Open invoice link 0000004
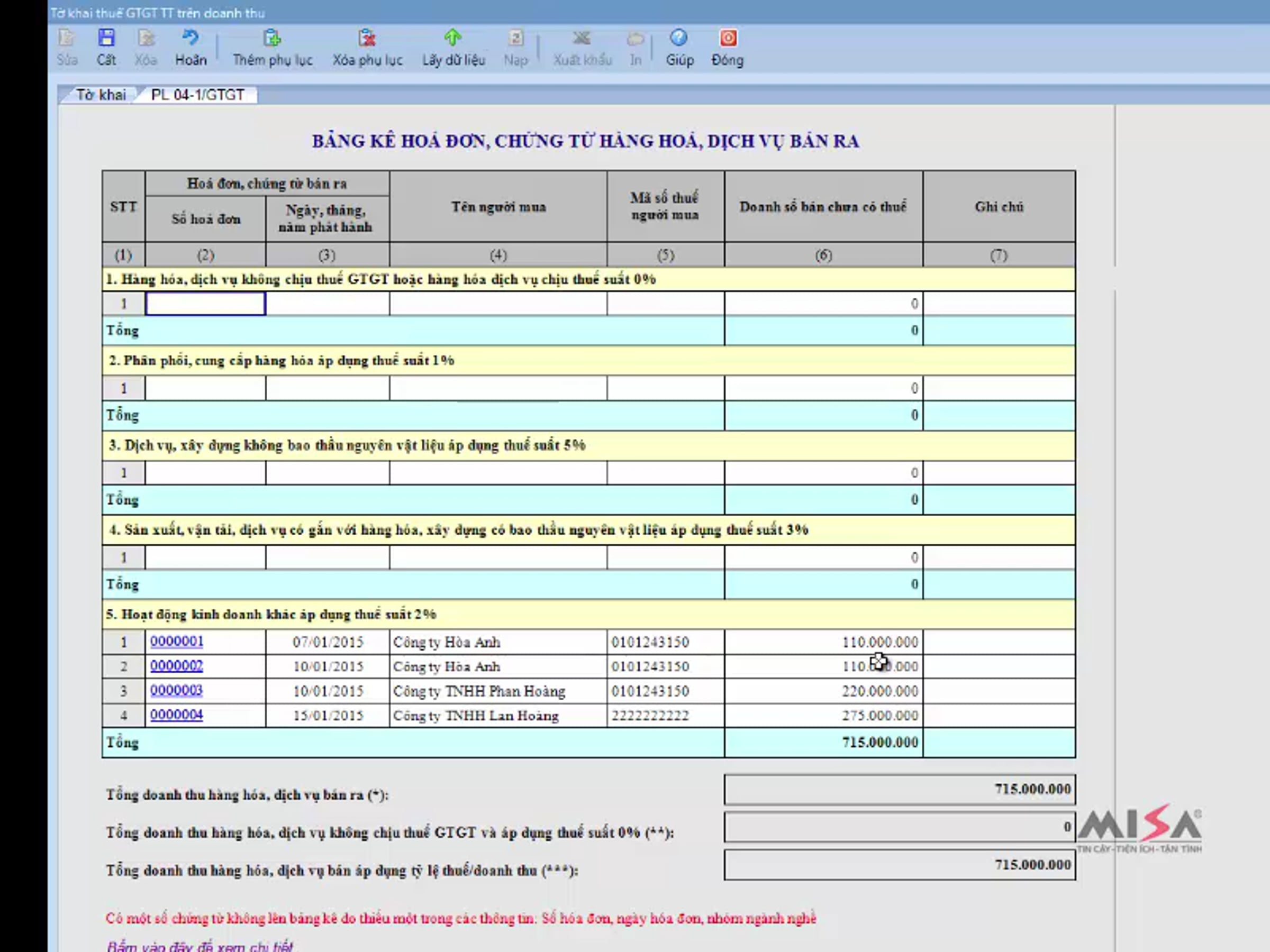Screen dimensions: 1270x952 pos(177,715)
